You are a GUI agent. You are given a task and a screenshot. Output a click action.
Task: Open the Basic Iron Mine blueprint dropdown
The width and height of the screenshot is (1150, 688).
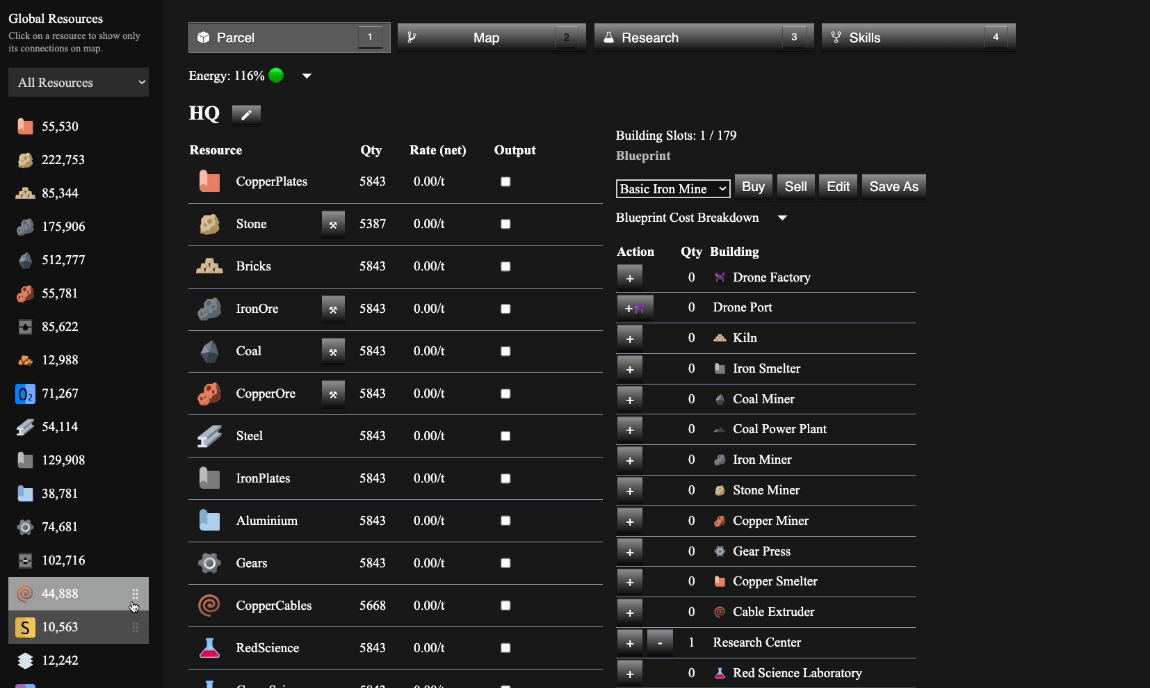[x=672, y=189]
